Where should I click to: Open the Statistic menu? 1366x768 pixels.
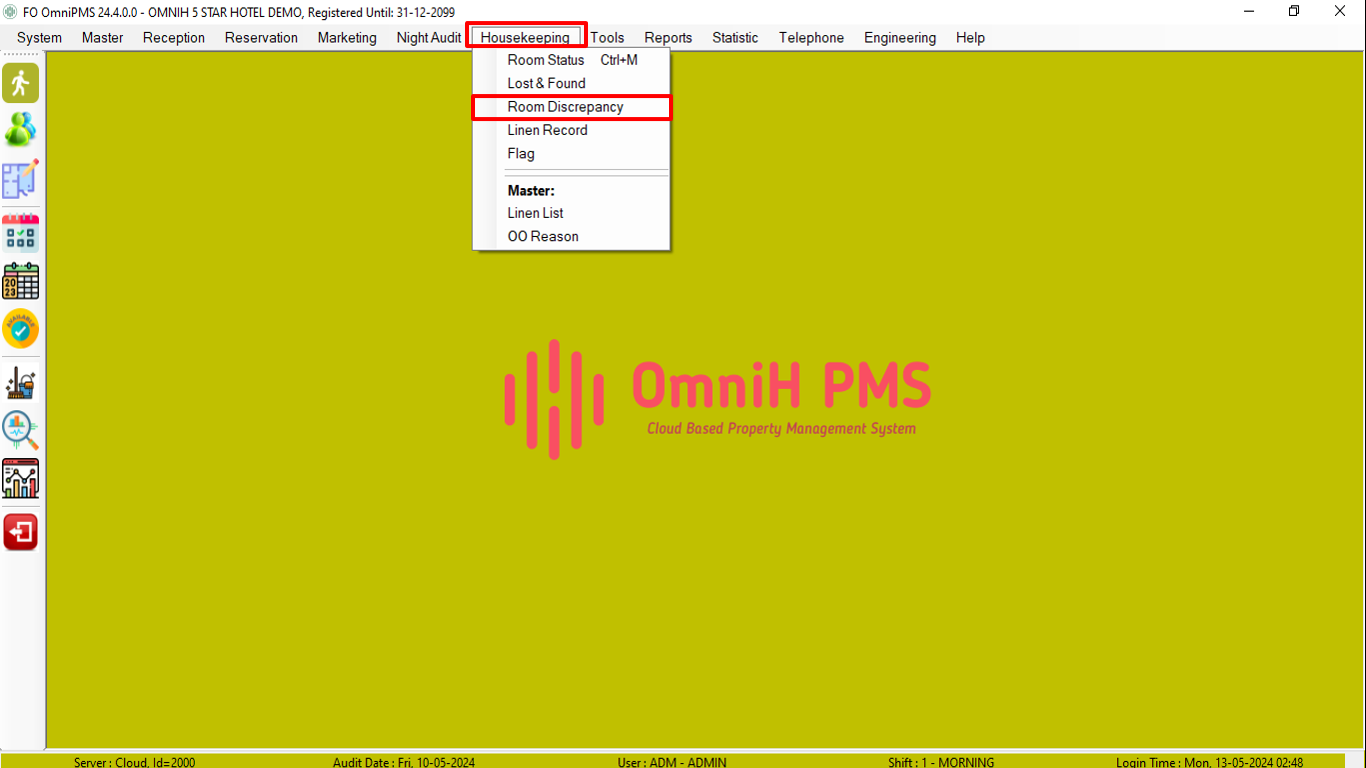coord(735,38)
